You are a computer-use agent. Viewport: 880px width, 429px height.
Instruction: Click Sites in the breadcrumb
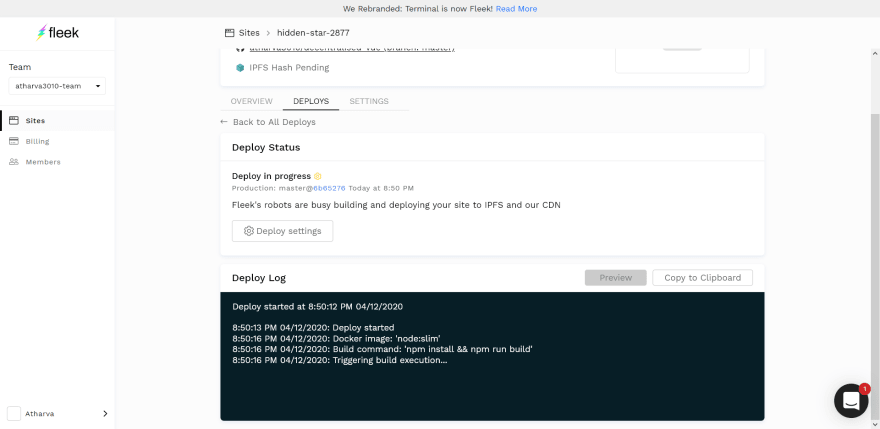pos(249,33)
